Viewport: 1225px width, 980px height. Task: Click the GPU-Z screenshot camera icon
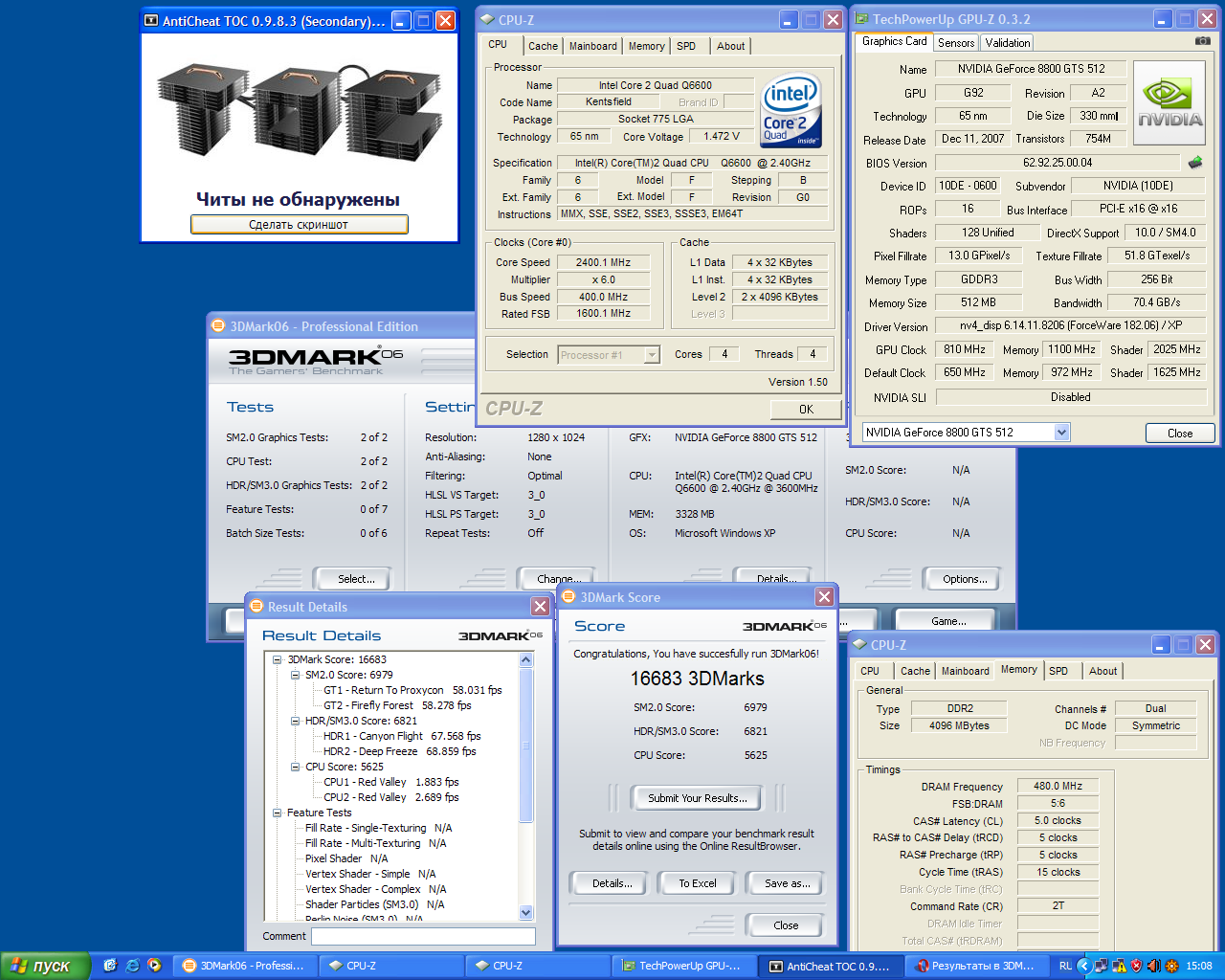[x=1203, y=41]
